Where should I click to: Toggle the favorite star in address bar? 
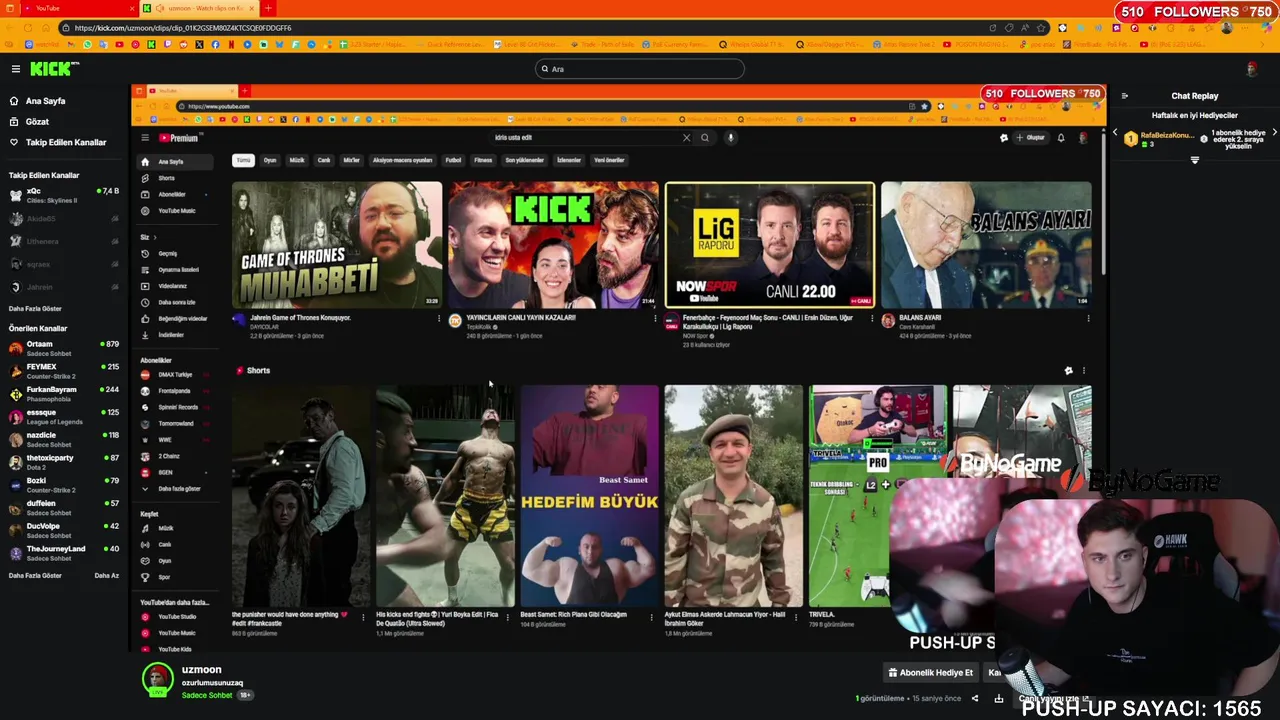[1041, 28]
